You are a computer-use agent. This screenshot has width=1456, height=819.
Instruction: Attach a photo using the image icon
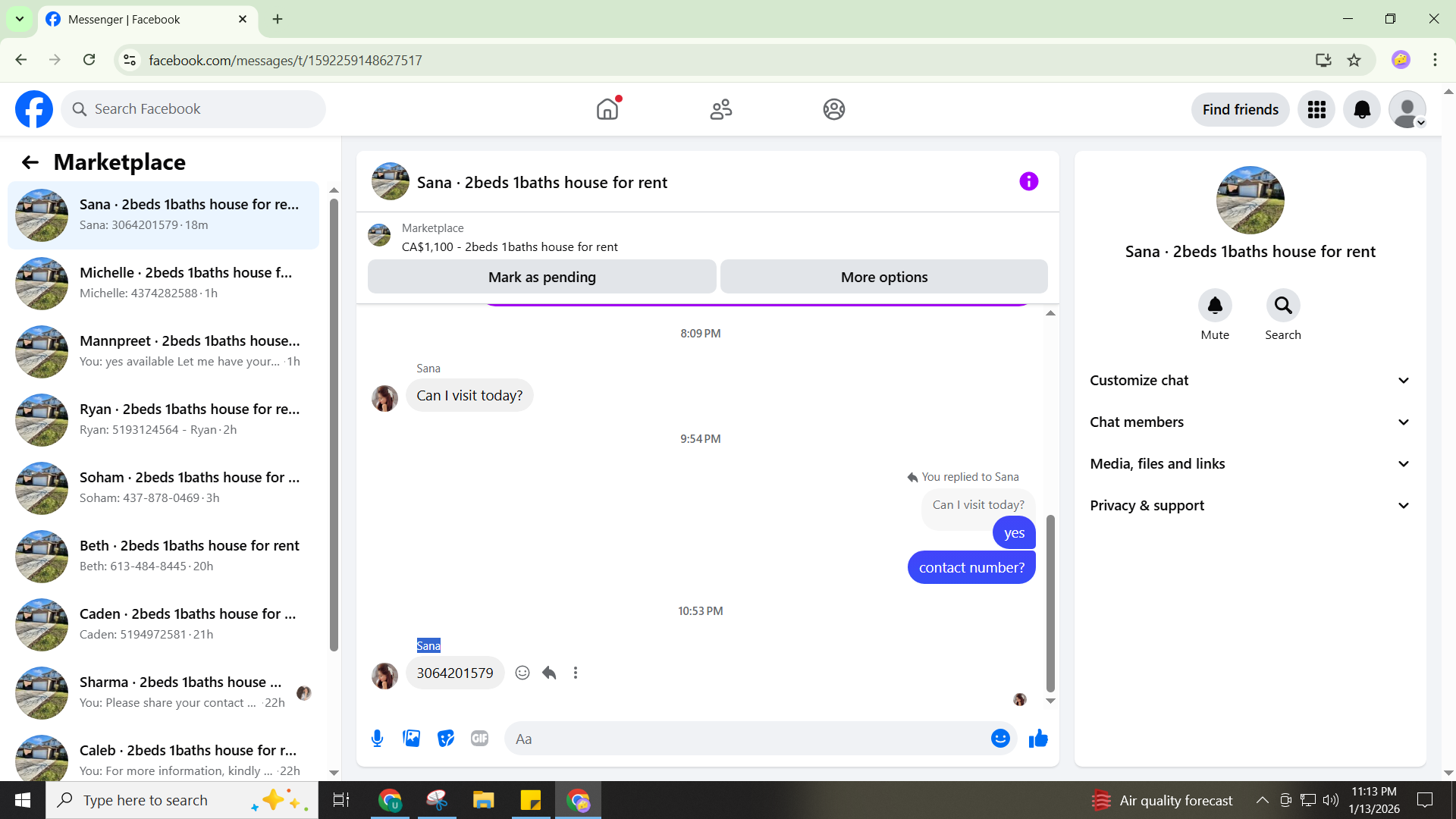411,738
